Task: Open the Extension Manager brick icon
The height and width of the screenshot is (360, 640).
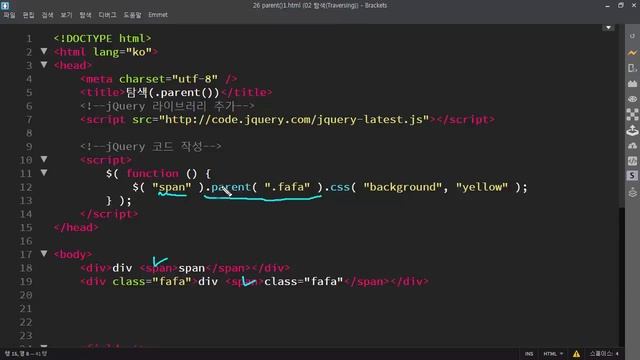Action: tap(632, 84)
